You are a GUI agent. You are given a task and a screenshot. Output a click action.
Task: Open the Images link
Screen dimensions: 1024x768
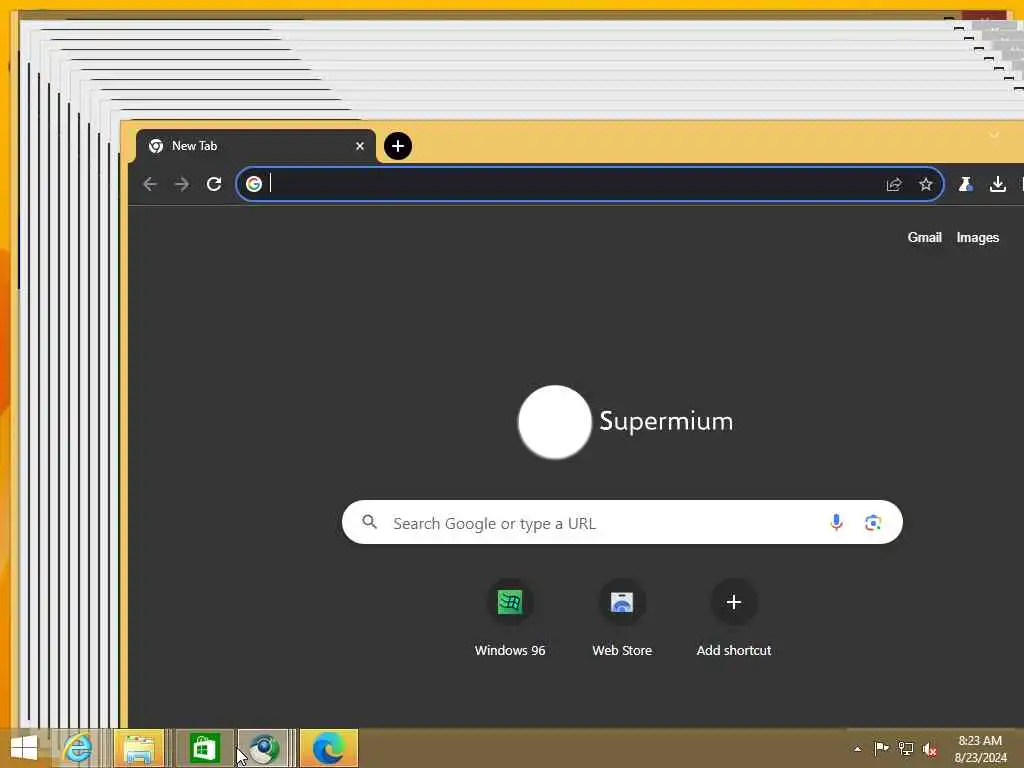pyautogui.click(x=978, y=237)
